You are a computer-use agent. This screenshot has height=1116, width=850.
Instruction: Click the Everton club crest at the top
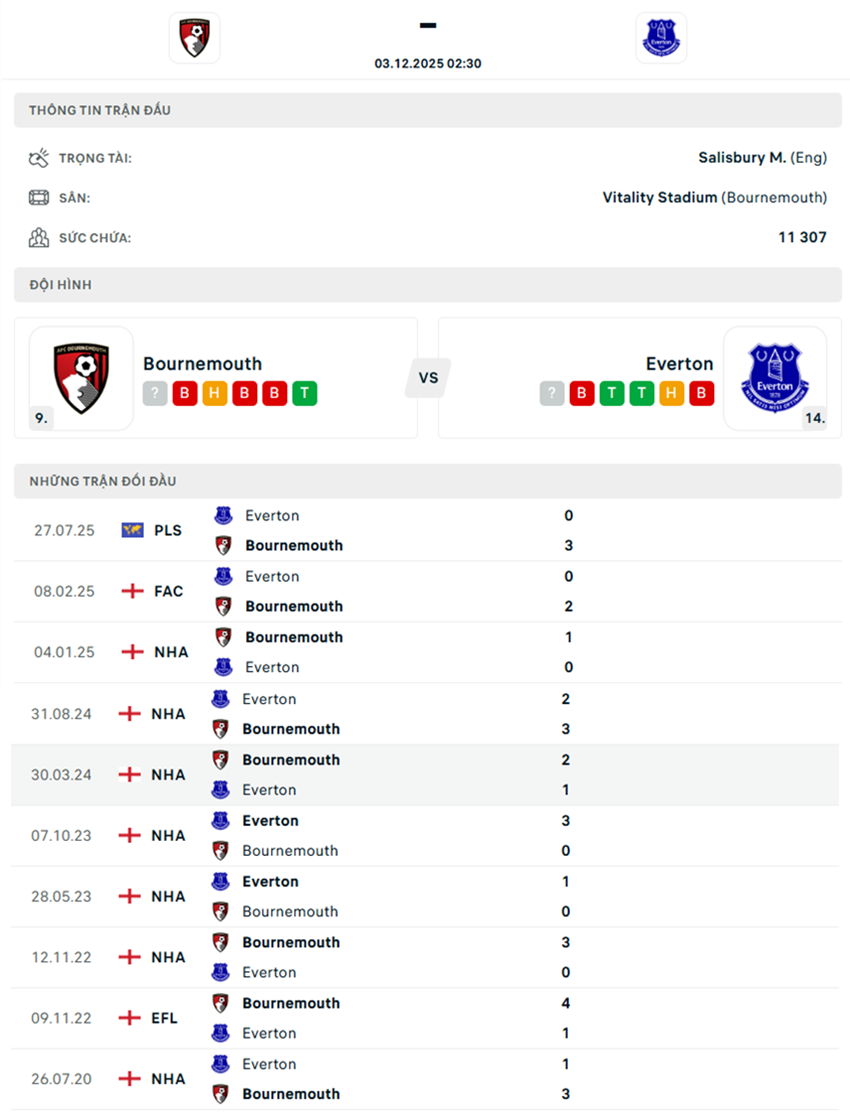(x=661, y=37)
